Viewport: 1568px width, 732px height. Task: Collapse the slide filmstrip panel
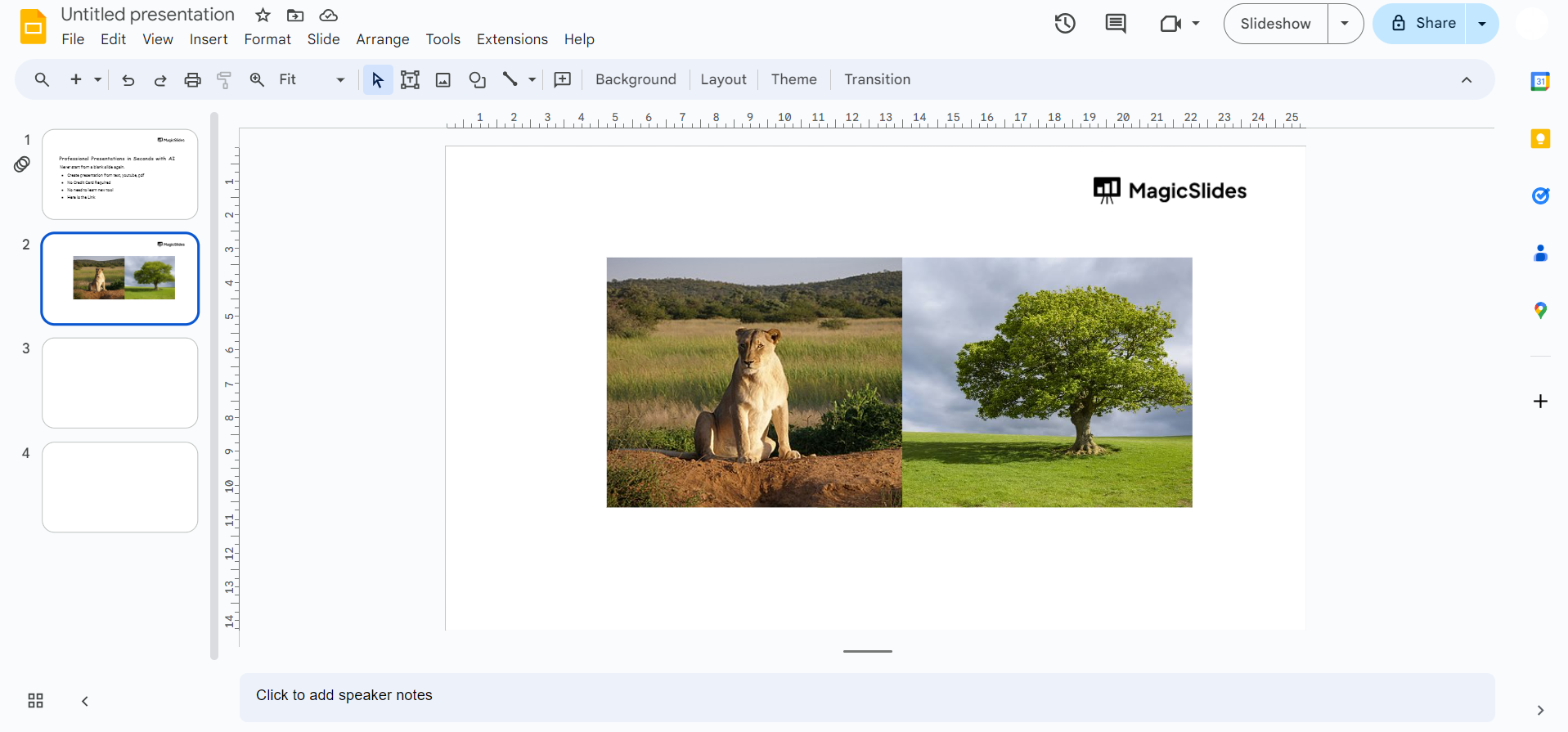[85, 701]
